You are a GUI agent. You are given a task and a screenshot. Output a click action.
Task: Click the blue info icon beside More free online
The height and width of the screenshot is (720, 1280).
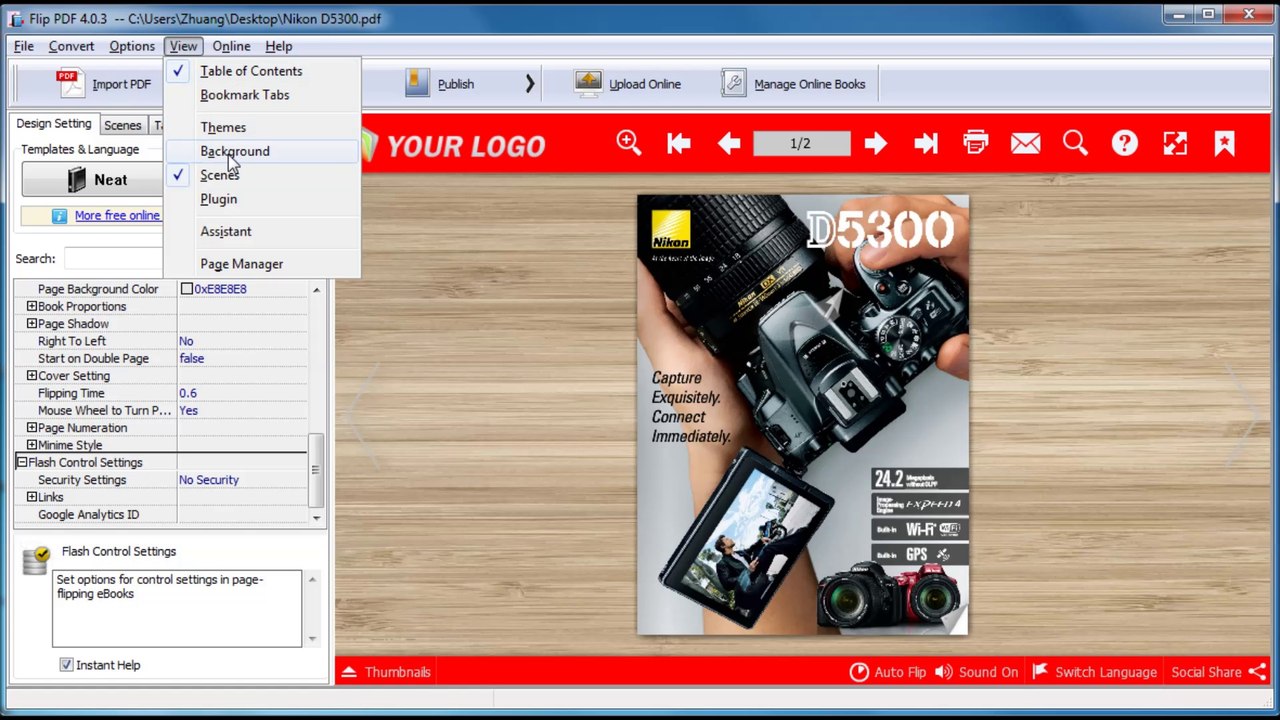(59, 216)
